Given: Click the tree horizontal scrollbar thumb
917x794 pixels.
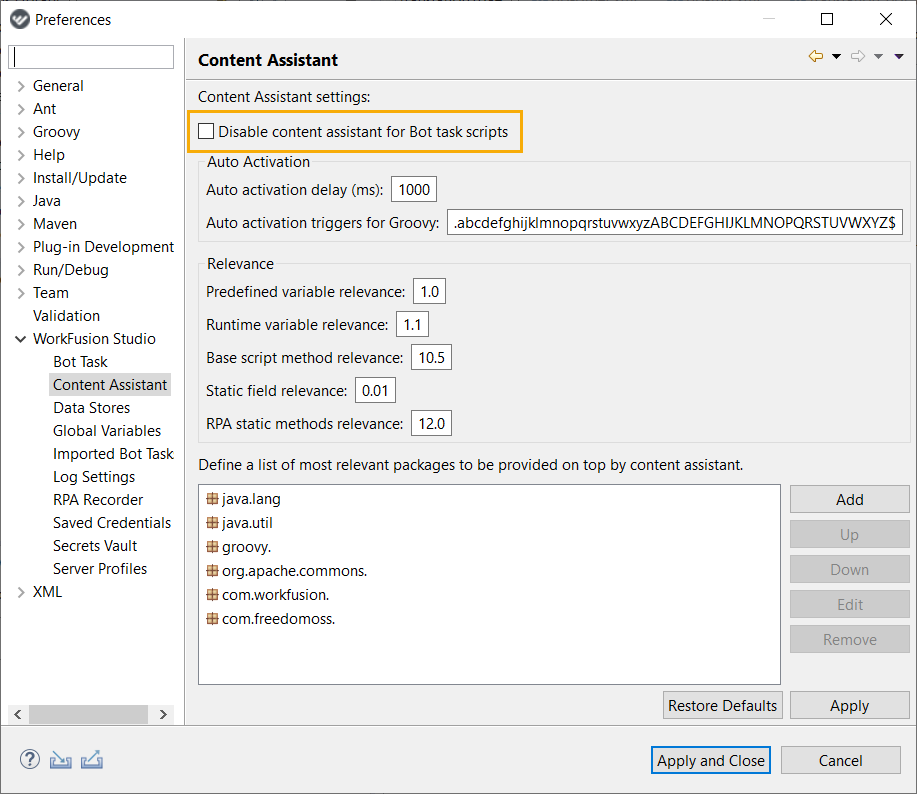Looking at the screenshot, I should tap(88, 714).
